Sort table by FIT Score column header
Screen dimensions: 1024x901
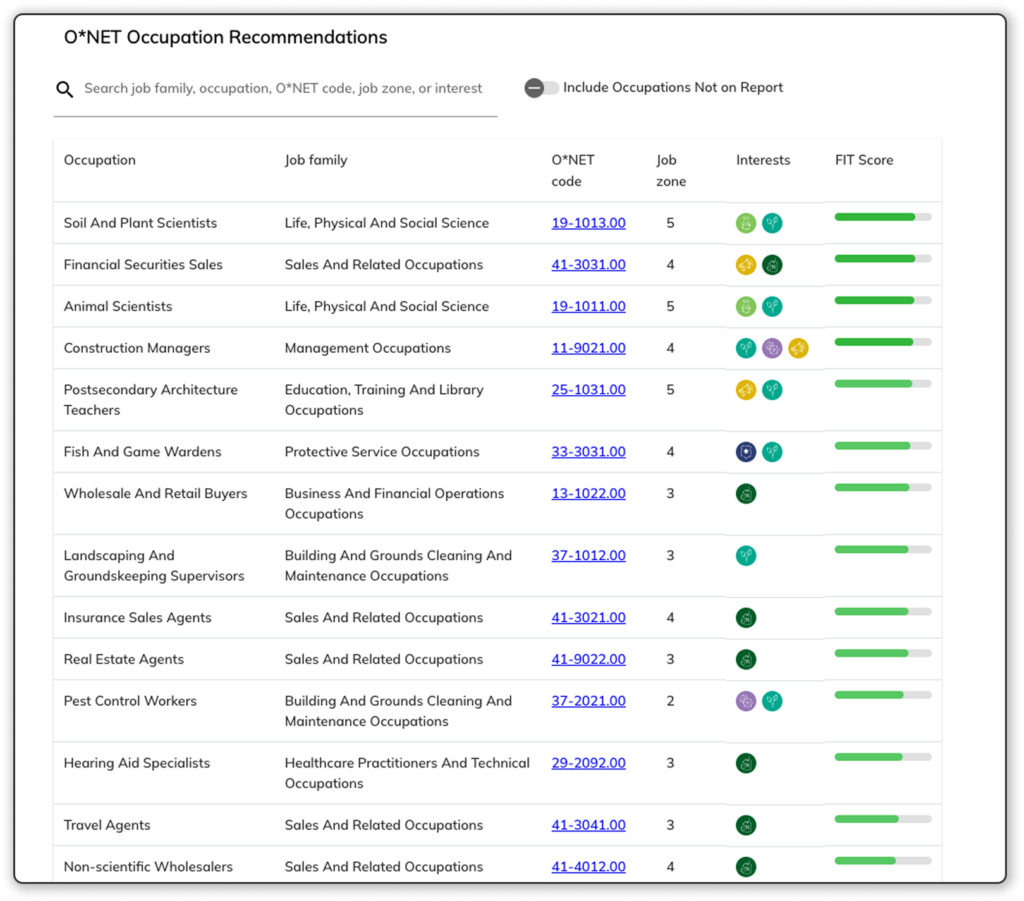click(x=864, y=160)
